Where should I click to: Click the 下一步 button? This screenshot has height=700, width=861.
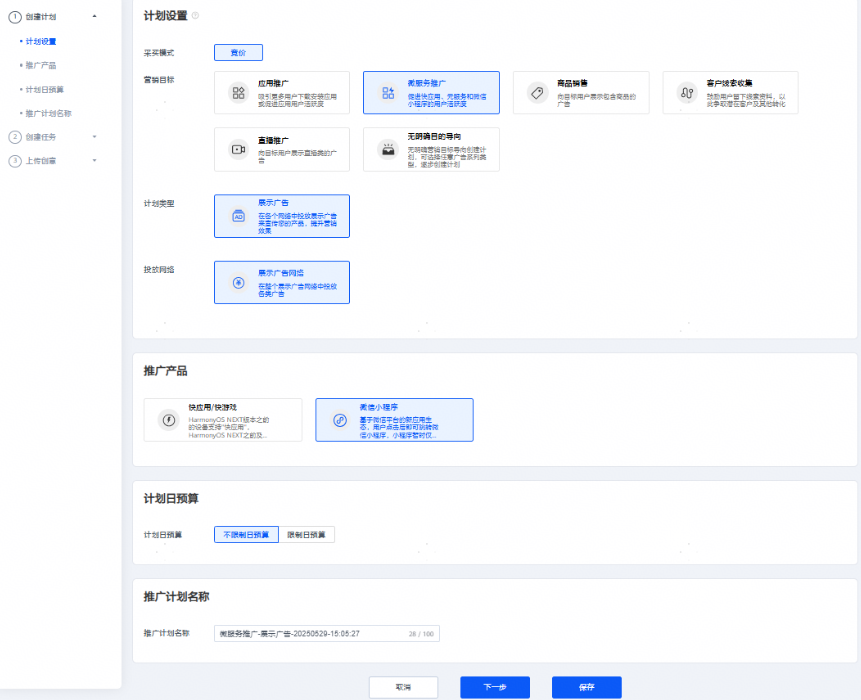click(495, 687)
